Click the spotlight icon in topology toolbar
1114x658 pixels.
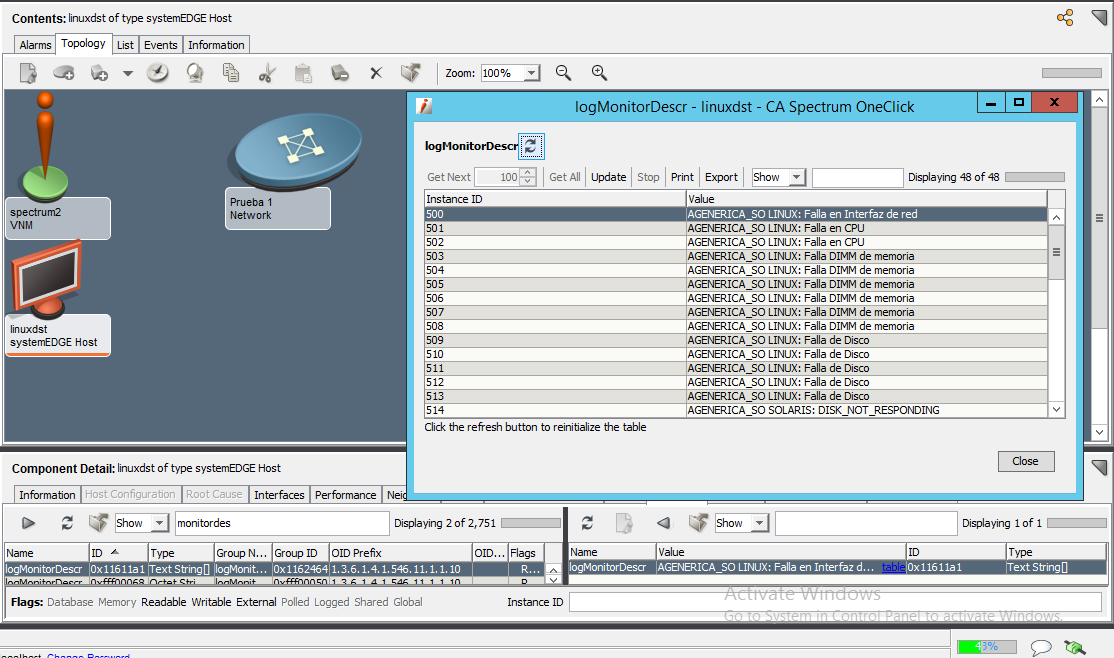(x=195, y=72)
